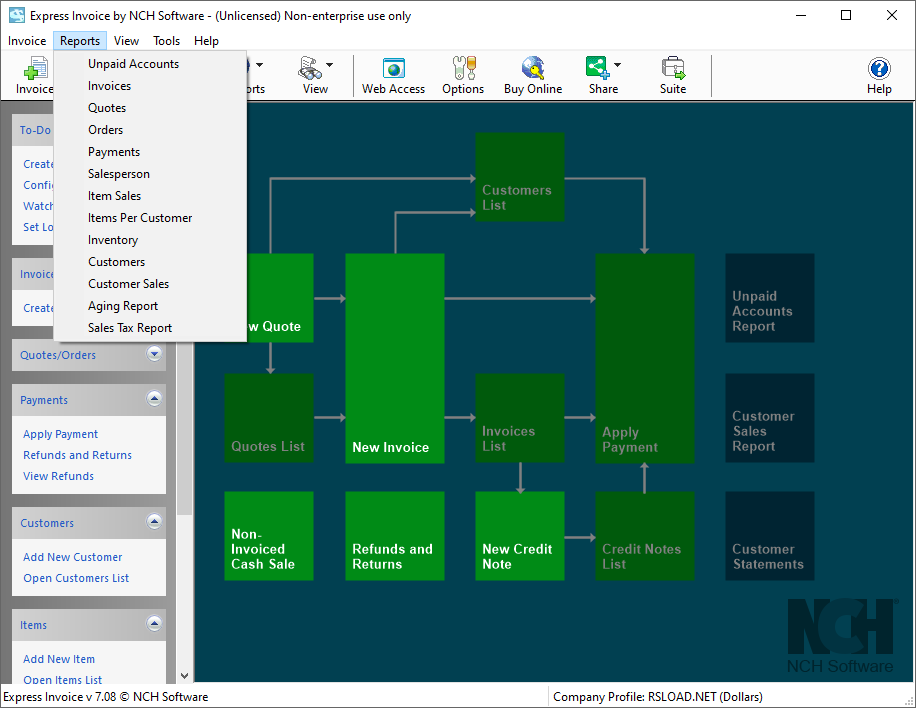Click the Invoice toolbar icon
This screenshot has height=708, width=916.
(x=34, y=75)
